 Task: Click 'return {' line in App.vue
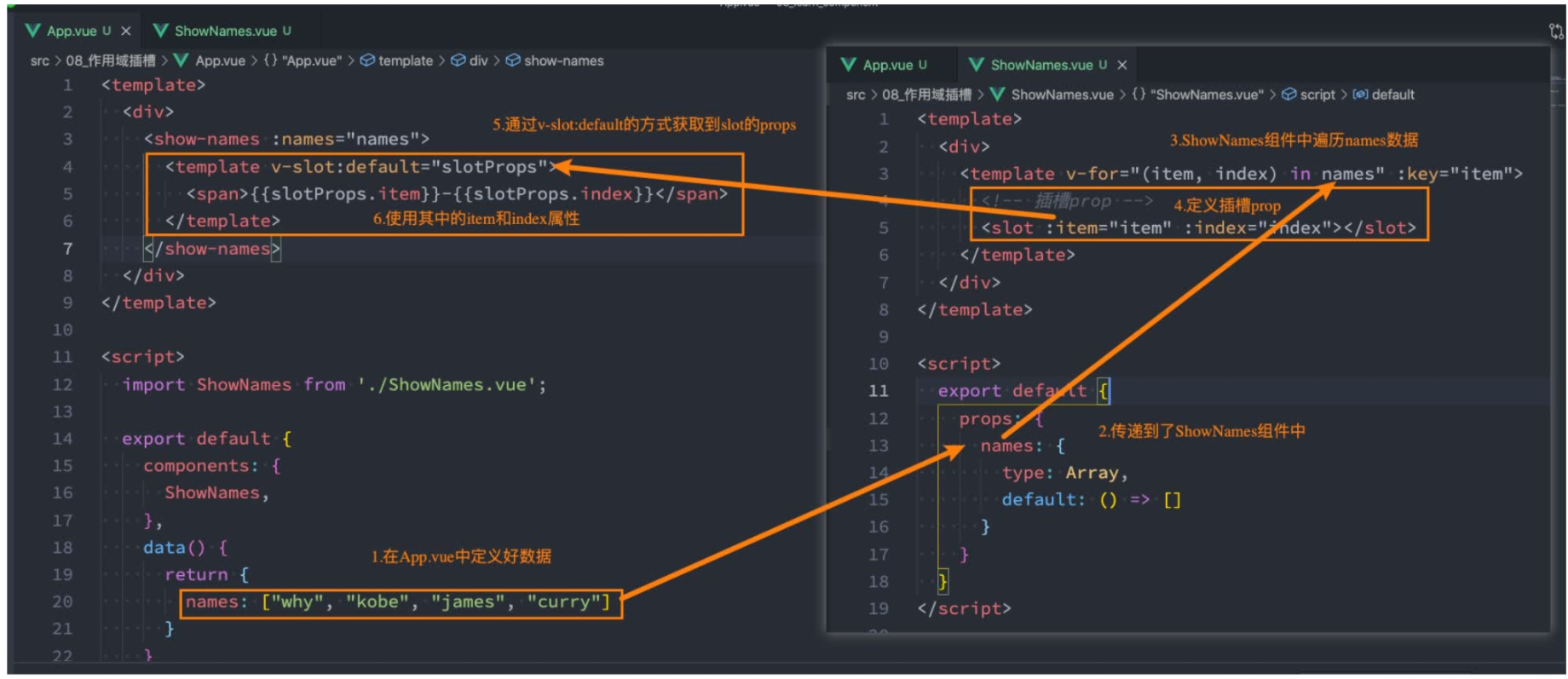[x=206, y=575]
